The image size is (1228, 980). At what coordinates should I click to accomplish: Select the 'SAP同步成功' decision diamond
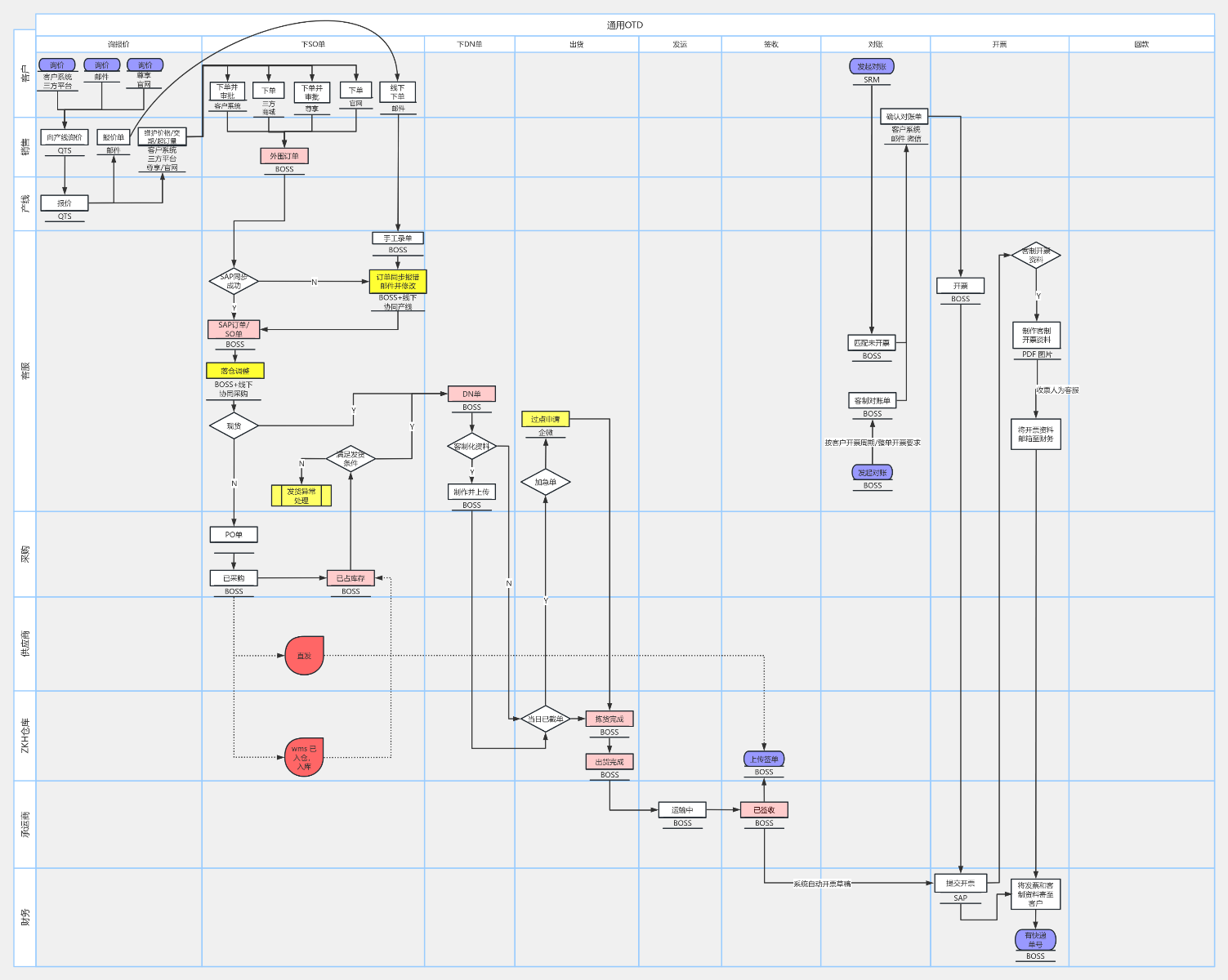pos(234,282)
